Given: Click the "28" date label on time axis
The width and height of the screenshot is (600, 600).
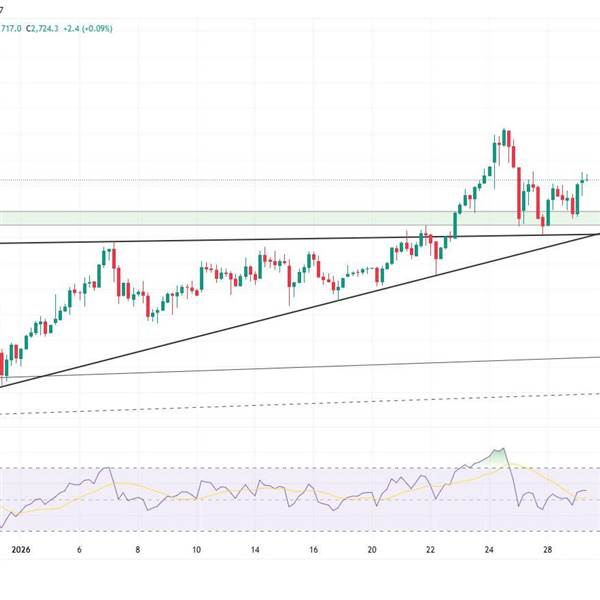Looking at the screenshot, I should tap(548, 550).
